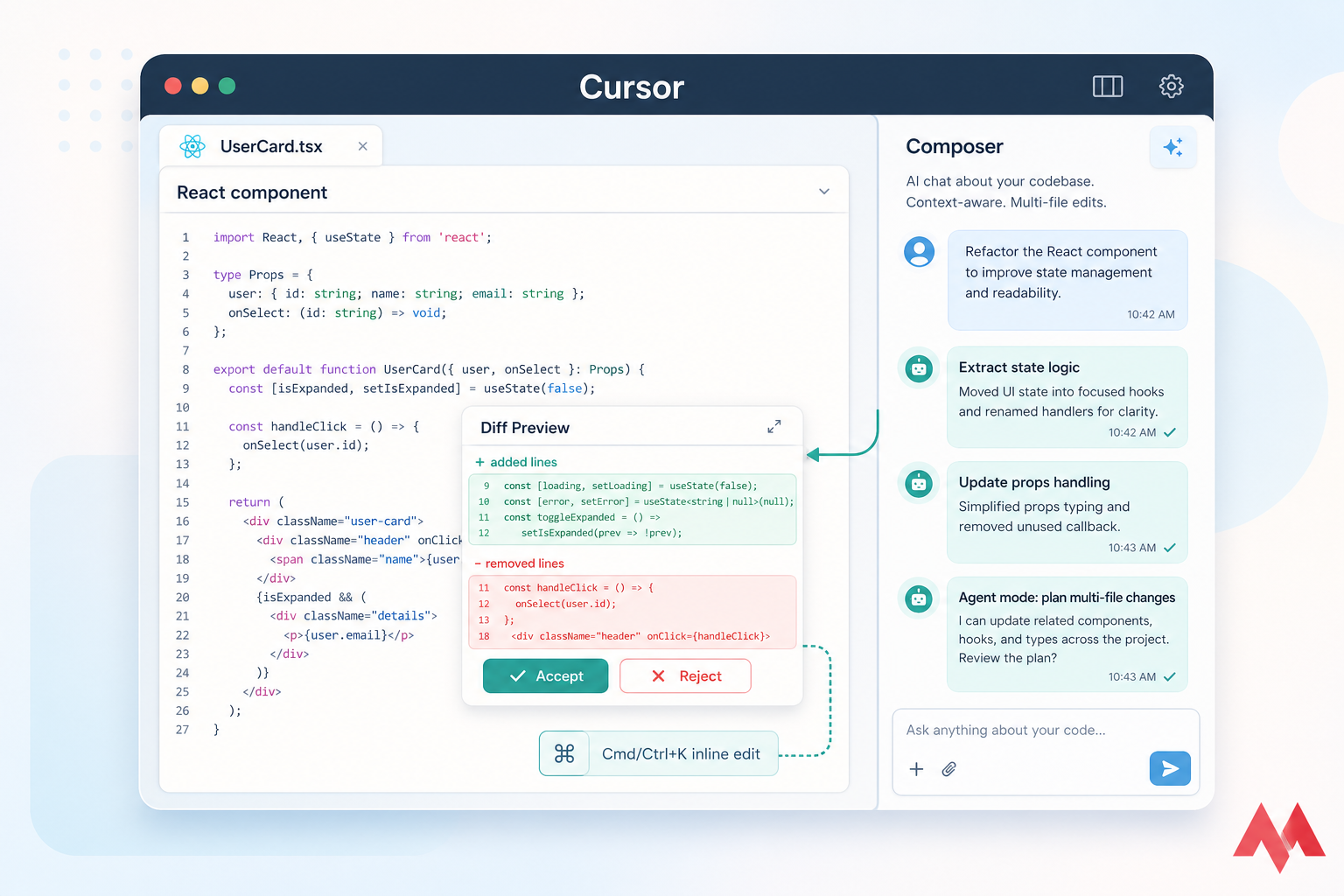1344x896 pixels.
Task: Toggle the split panel layout icon
Action: 1107,86
